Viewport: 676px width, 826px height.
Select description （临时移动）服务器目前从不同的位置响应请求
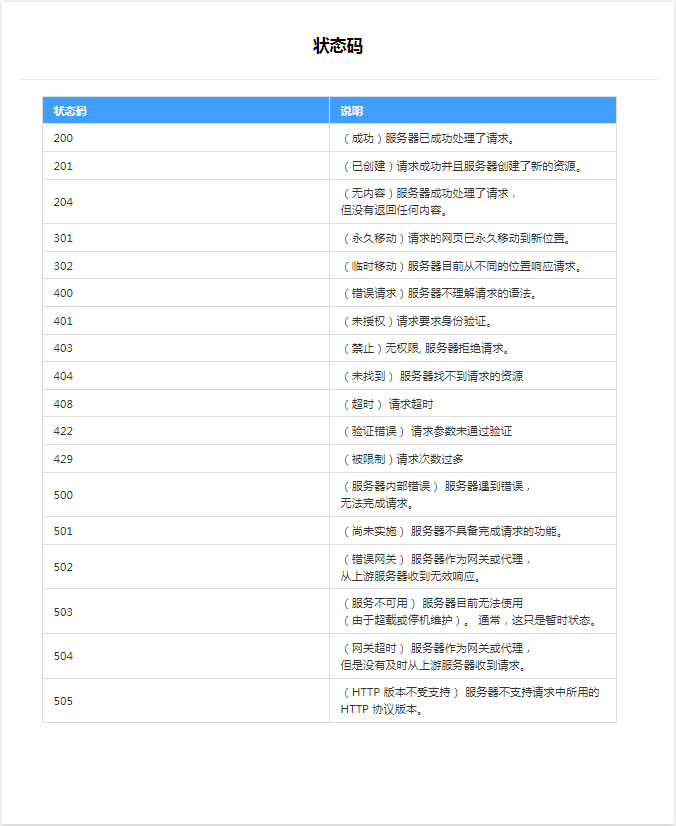[473, 266]
